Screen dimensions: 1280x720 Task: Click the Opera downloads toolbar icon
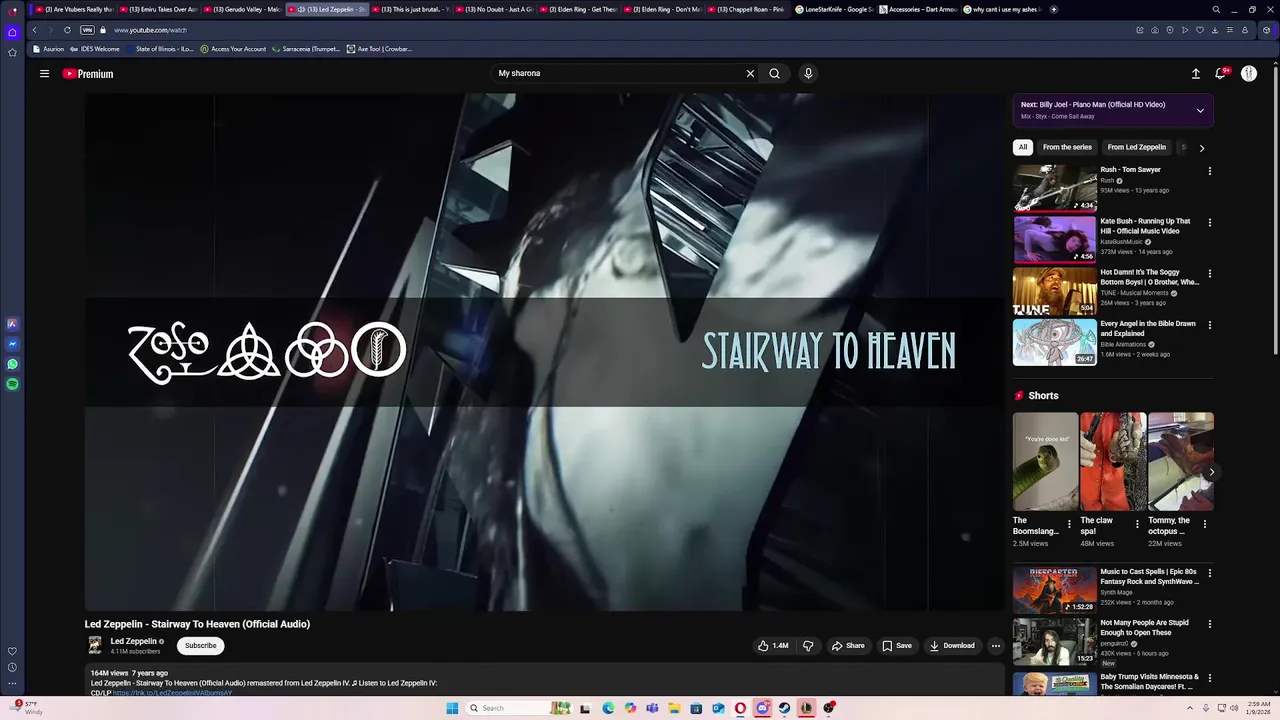point(1214,30)
